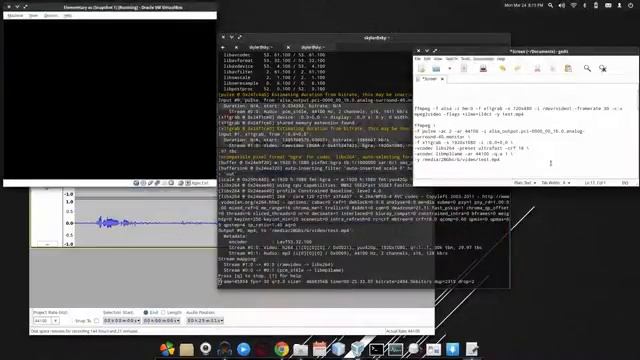Click the Print icon in gedit toolbar
640x360 pixels.
tap(483, 69)
